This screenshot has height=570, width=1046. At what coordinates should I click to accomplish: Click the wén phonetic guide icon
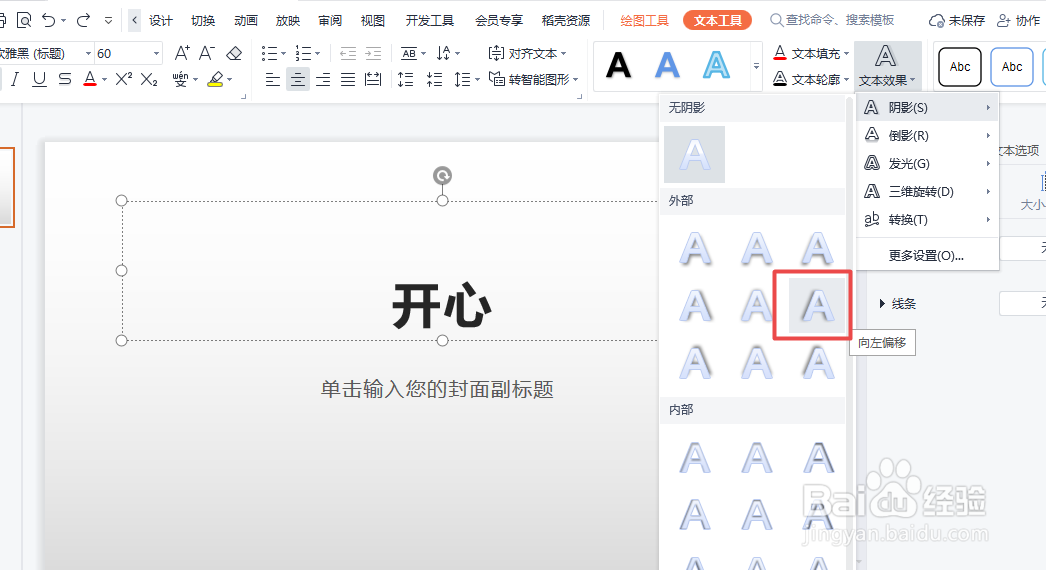(x=180, y=80)
